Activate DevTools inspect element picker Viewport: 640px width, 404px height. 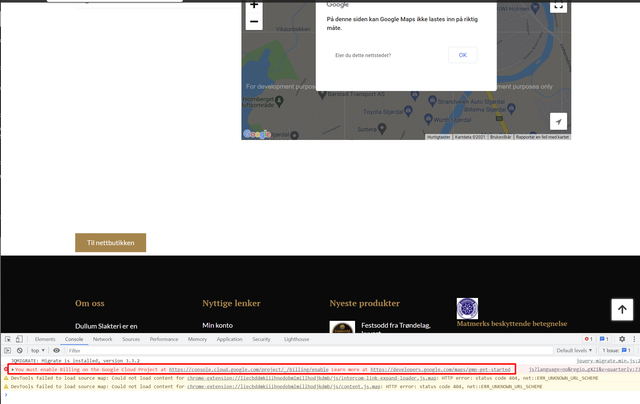tap(8, 339)
